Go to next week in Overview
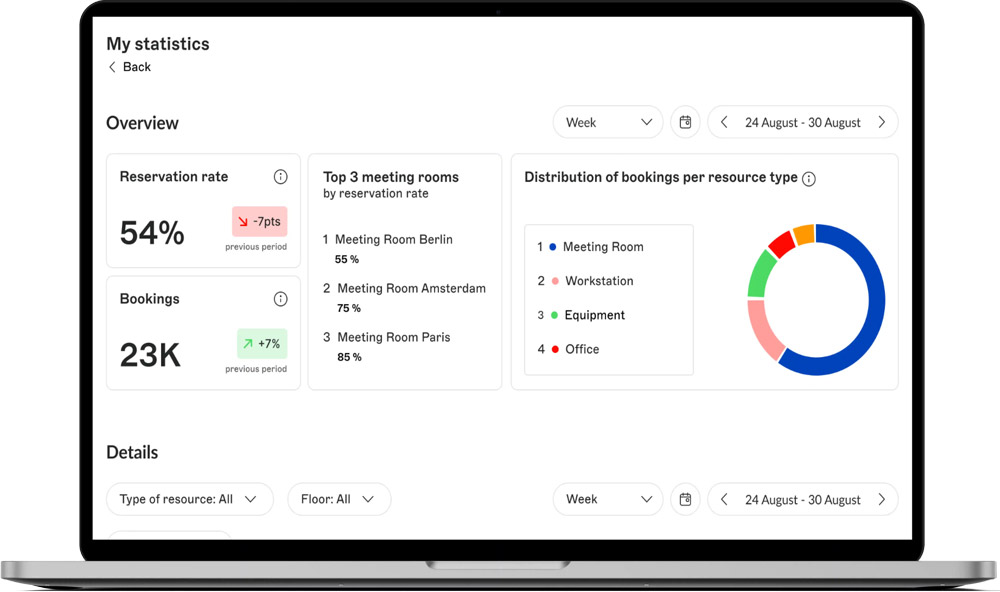This screenshot has width=1000, height=592. tap(881, 122)
